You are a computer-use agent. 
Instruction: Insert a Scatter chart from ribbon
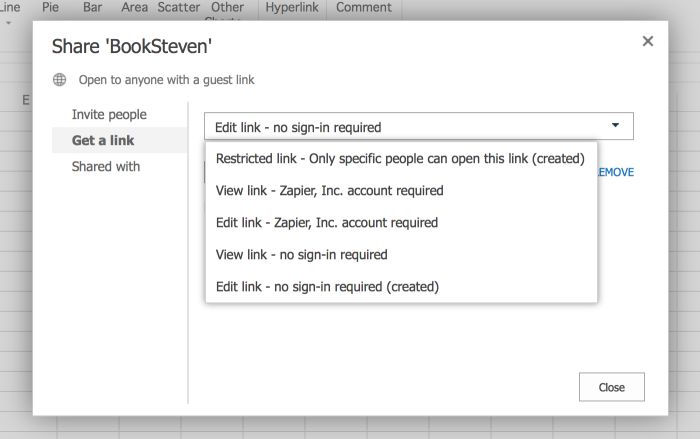179,8
